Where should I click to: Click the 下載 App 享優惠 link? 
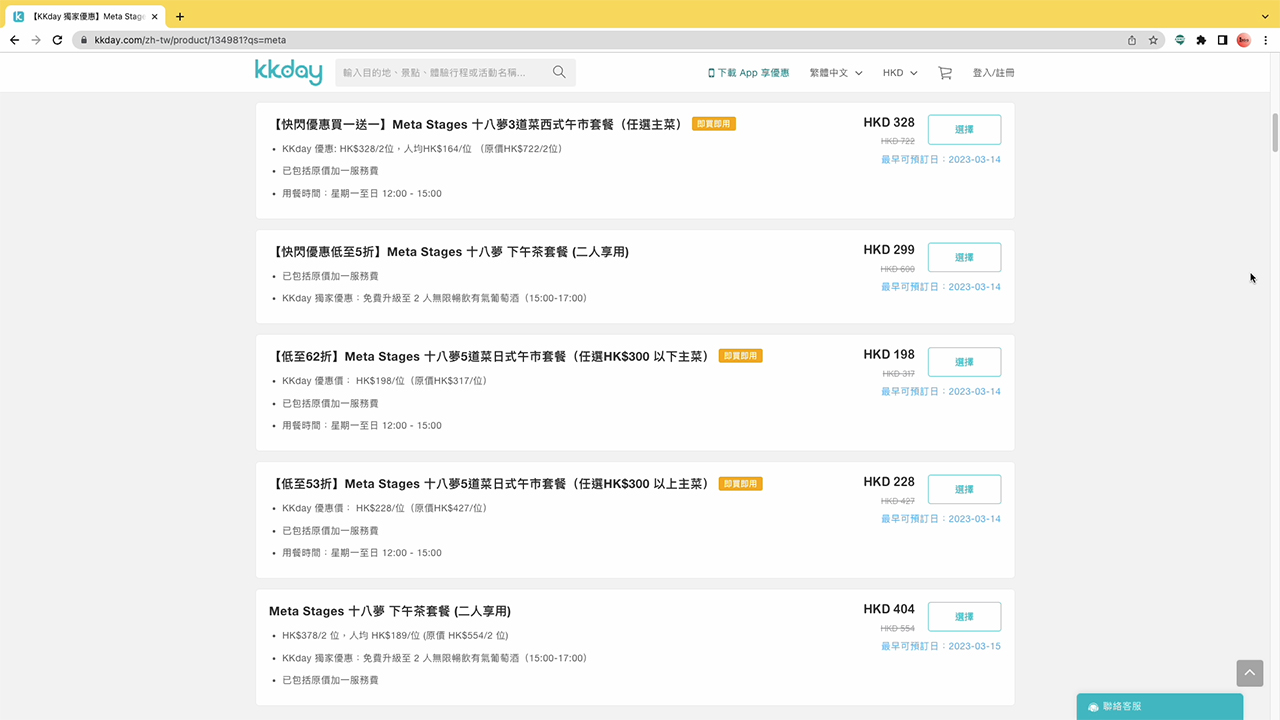pyautogui.click(x=748, y=73)
